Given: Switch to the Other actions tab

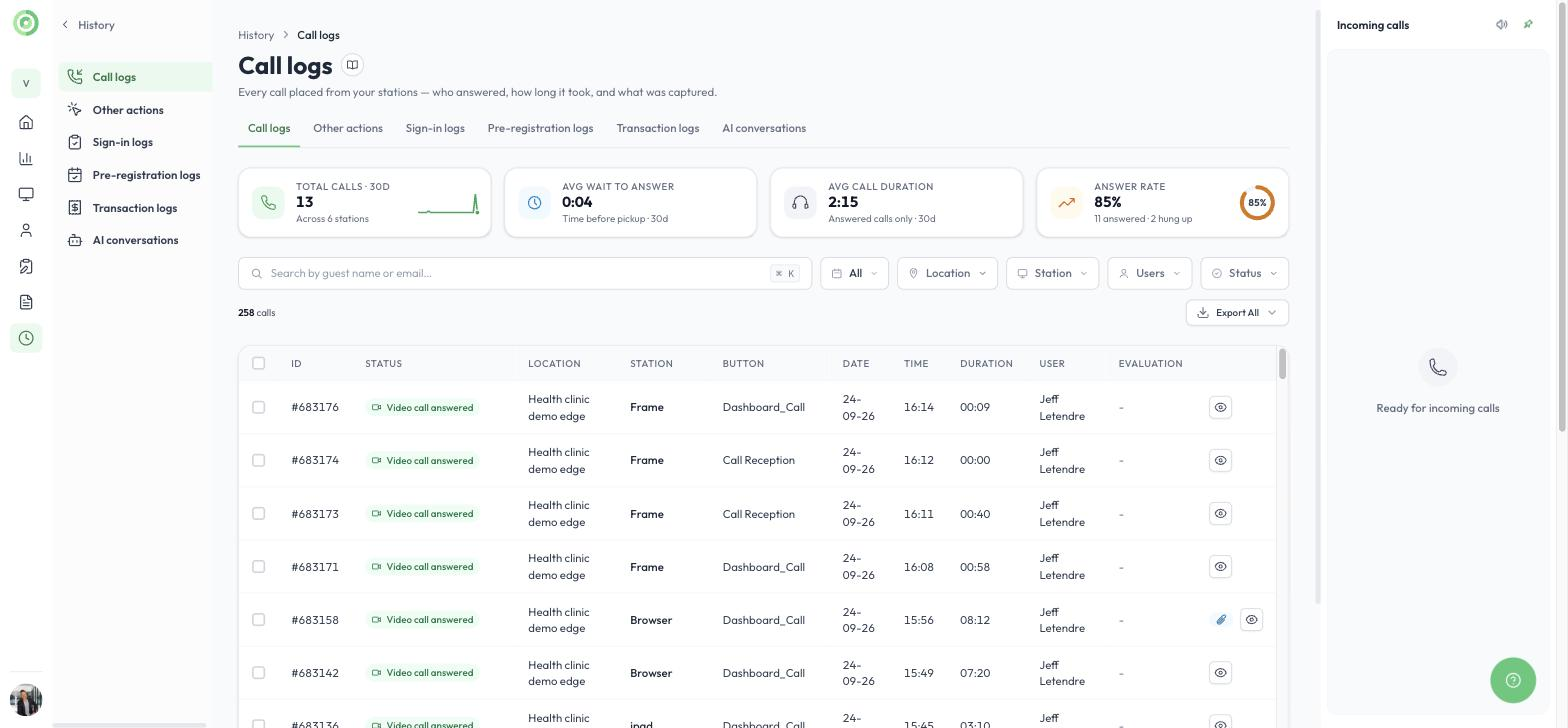Looking at the screenshot, I should point(348,128).
